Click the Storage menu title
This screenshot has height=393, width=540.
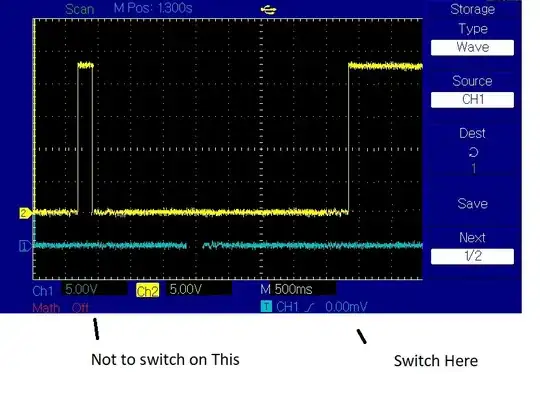pos(472,9)
